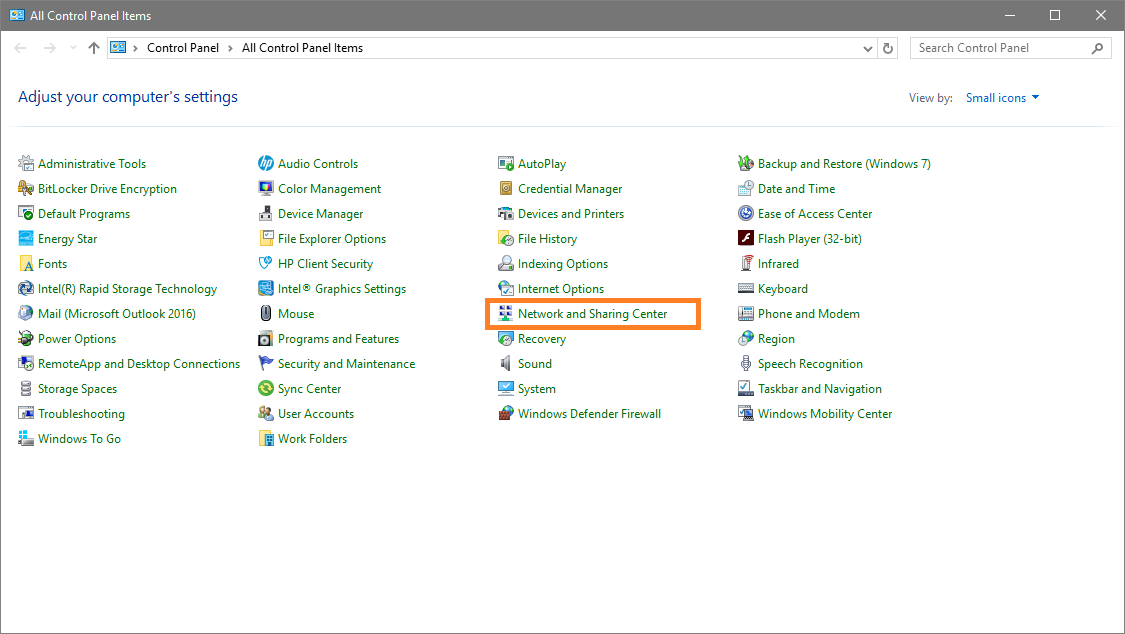Open the Sync Center icon

click(265, 389)
